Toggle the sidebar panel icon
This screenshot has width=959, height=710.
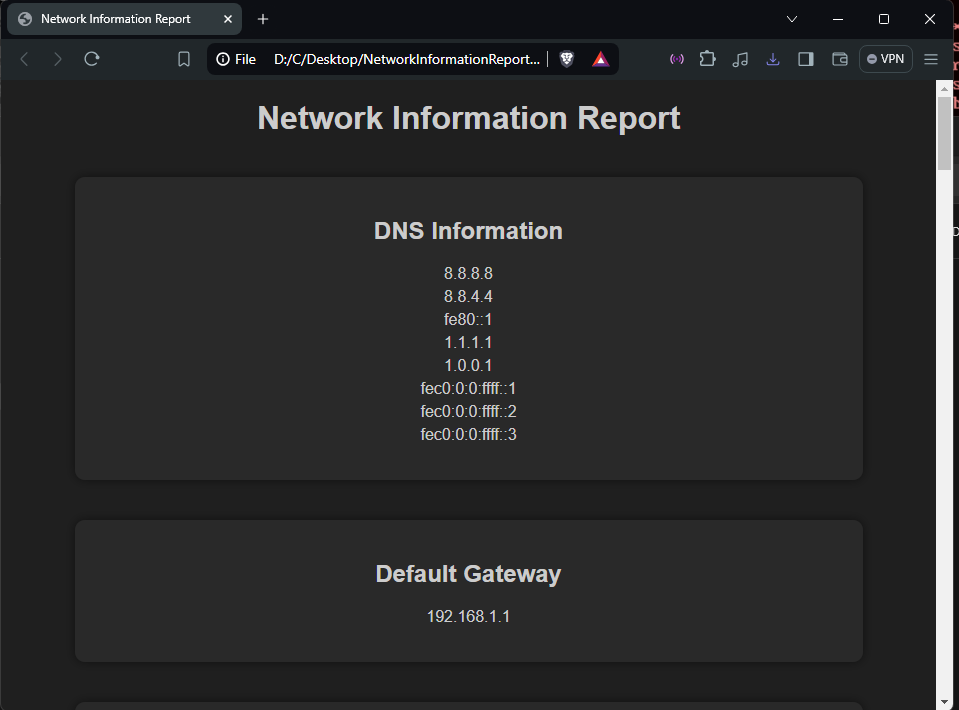tap(806, 59)
